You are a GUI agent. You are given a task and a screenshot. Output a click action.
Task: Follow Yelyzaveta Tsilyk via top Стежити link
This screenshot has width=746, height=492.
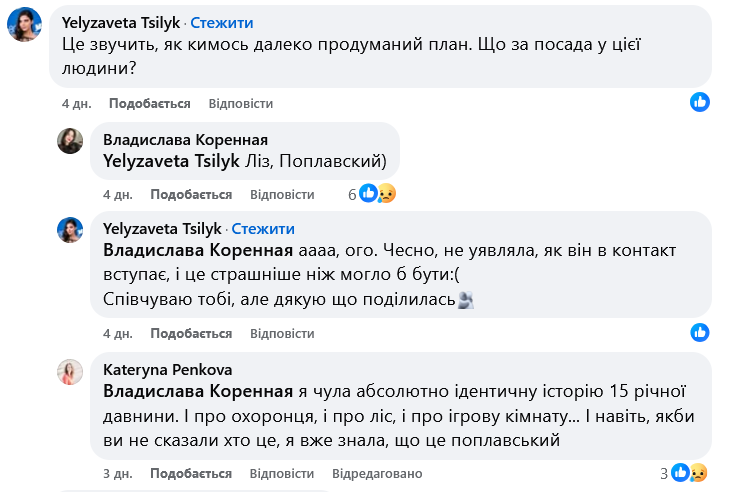[222, 22]
